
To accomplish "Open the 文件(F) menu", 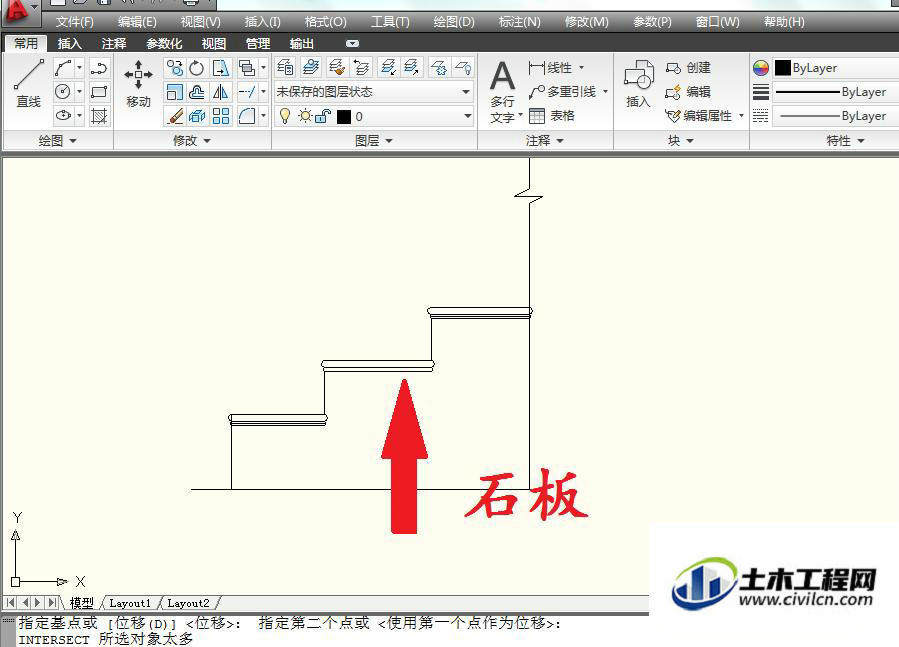I will (75, 22).
